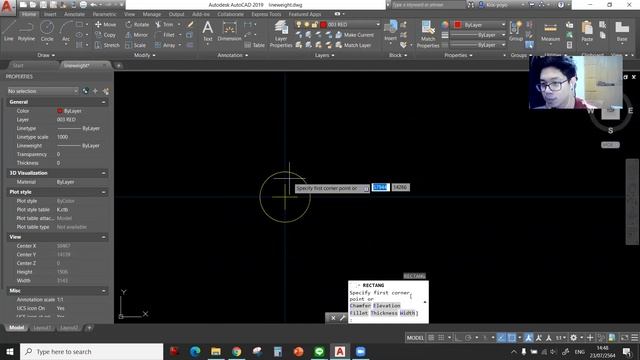Toggle object snap tracking in status bar

click(x=501, y=338)
